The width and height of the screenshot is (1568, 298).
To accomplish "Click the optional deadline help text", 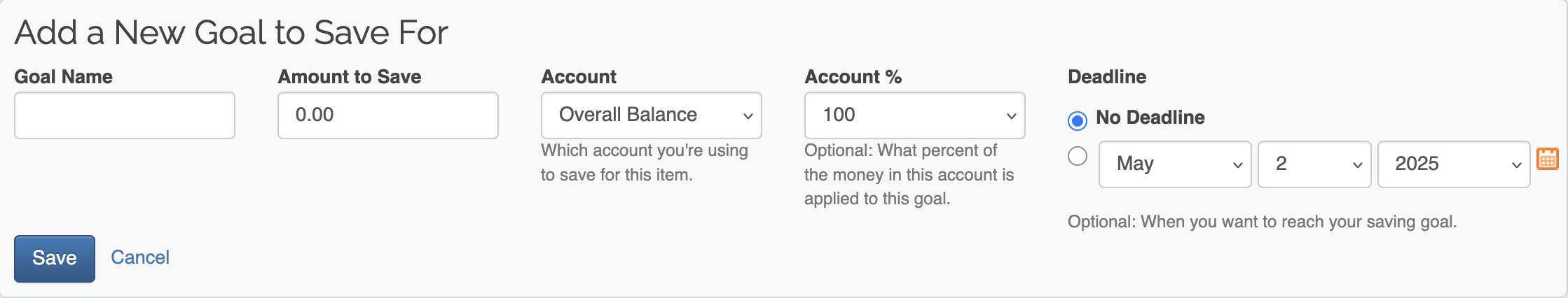I will click(1262, 222).
